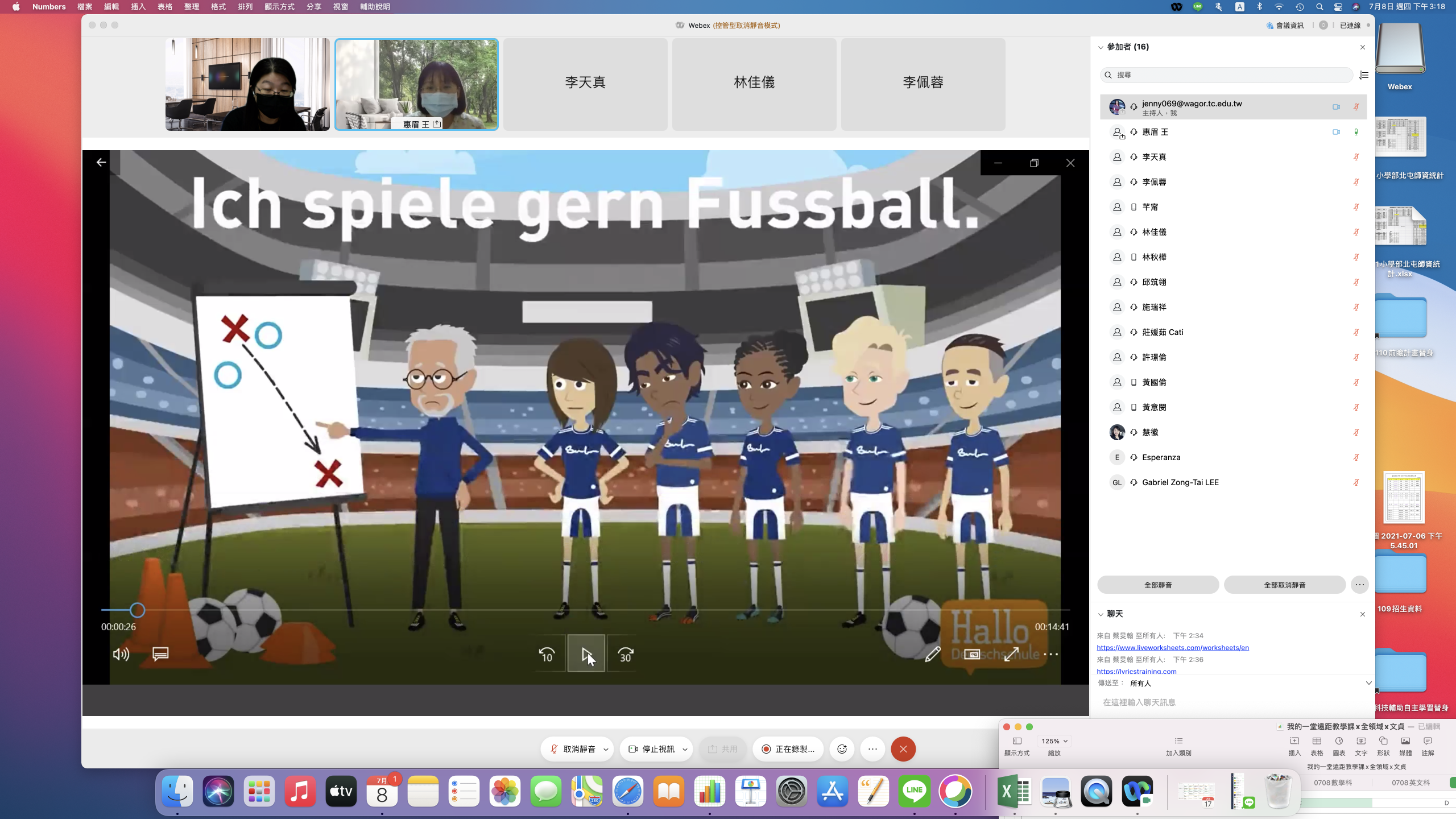Click the mini player view icon
The image size is (1456, 819).
[x=972, y=654]
